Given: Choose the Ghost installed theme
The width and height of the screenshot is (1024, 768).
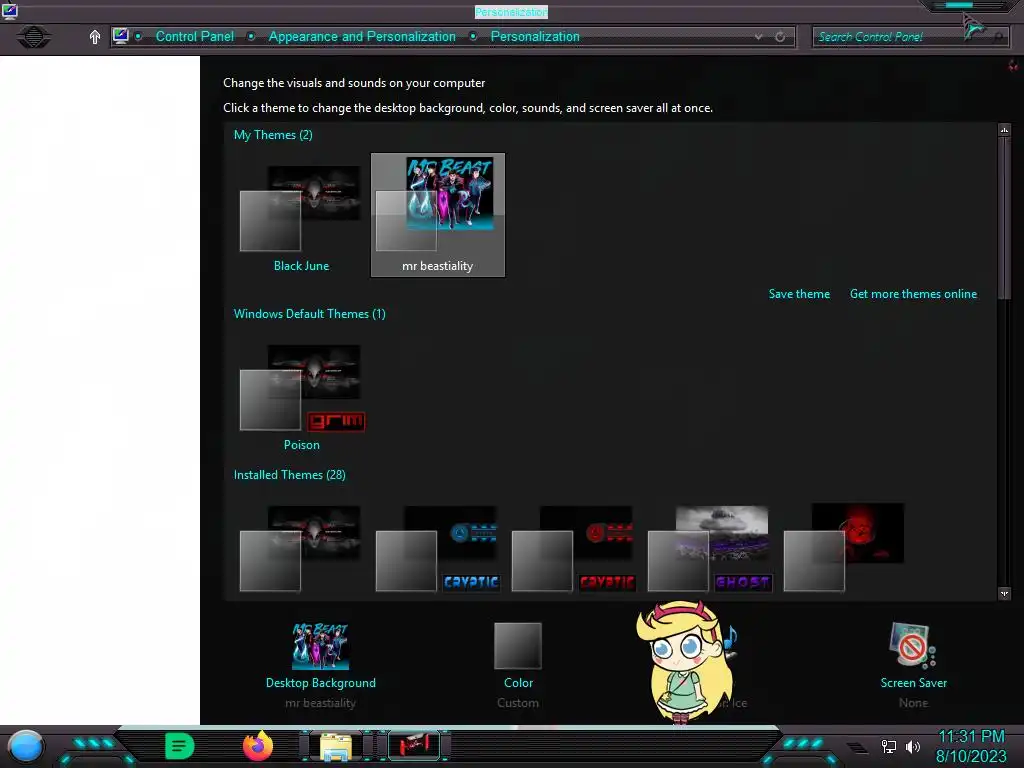Looking at the screenshot, I should (x=709, y=549).
